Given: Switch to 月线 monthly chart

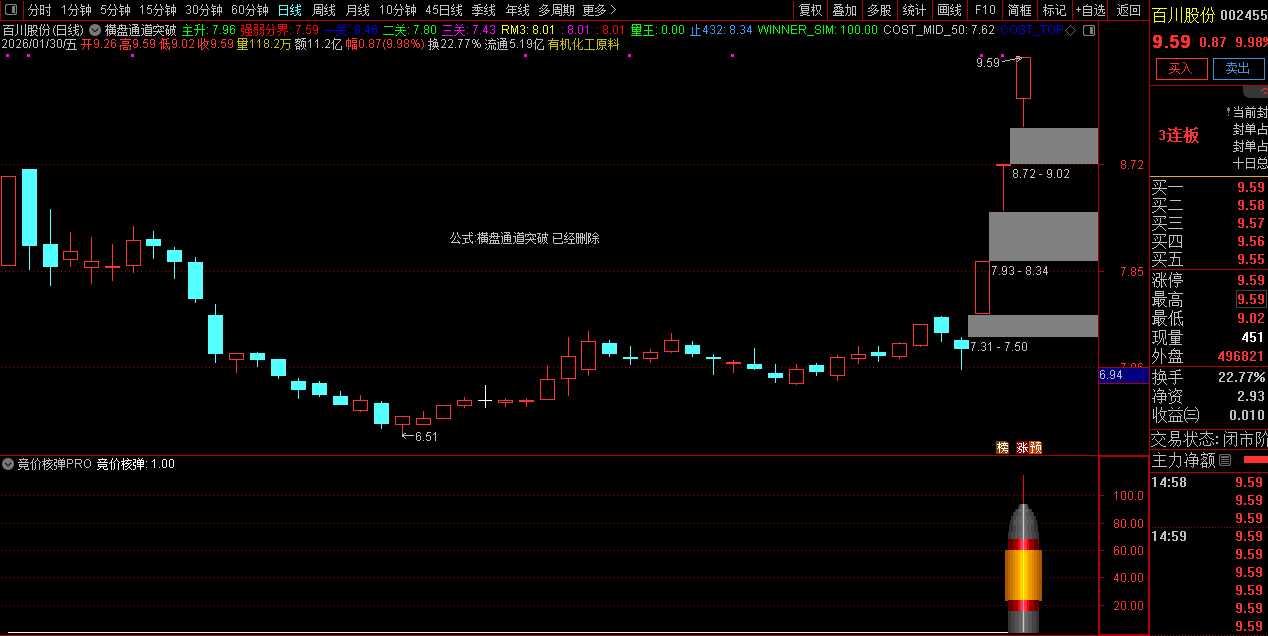Looking at the screenshot, I should coord(357,10).
